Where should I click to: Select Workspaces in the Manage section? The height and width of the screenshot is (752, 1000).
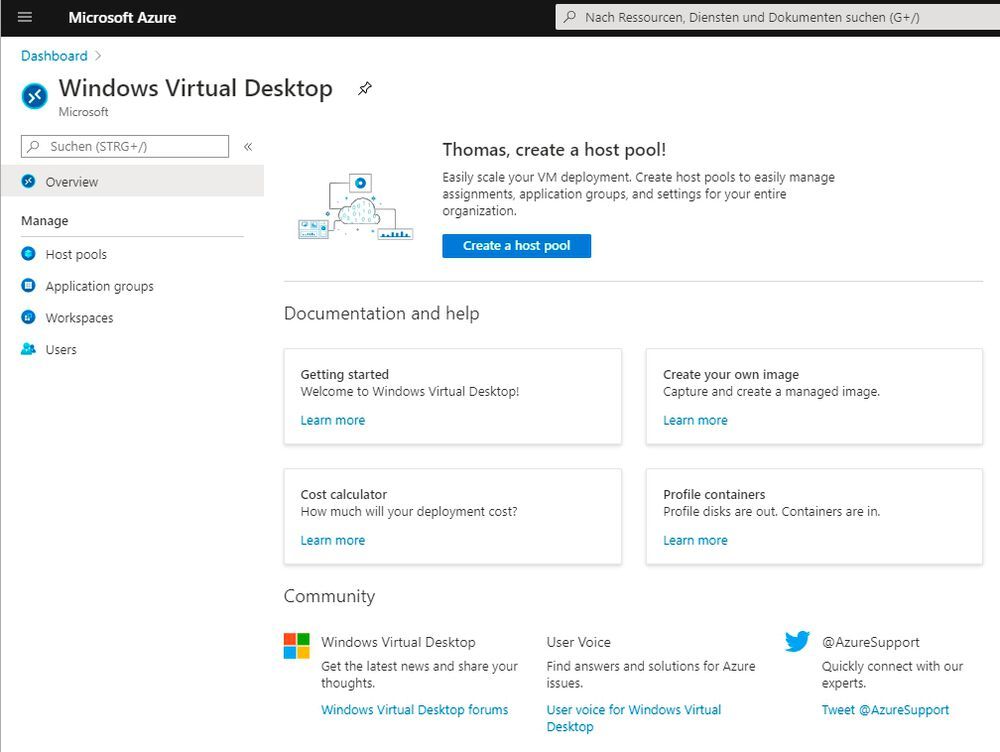[x=81, y=318]
